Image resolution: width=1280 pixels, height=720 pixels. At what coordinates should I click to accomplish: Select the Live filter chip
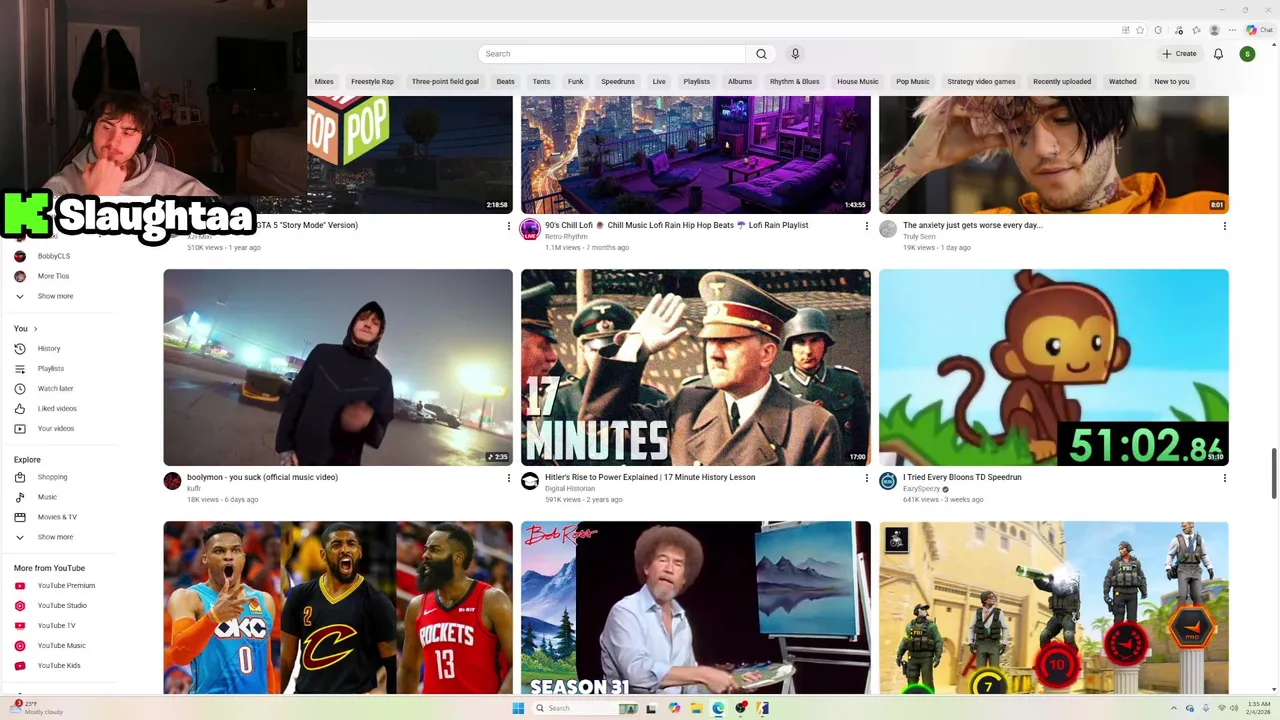[659, 81]
